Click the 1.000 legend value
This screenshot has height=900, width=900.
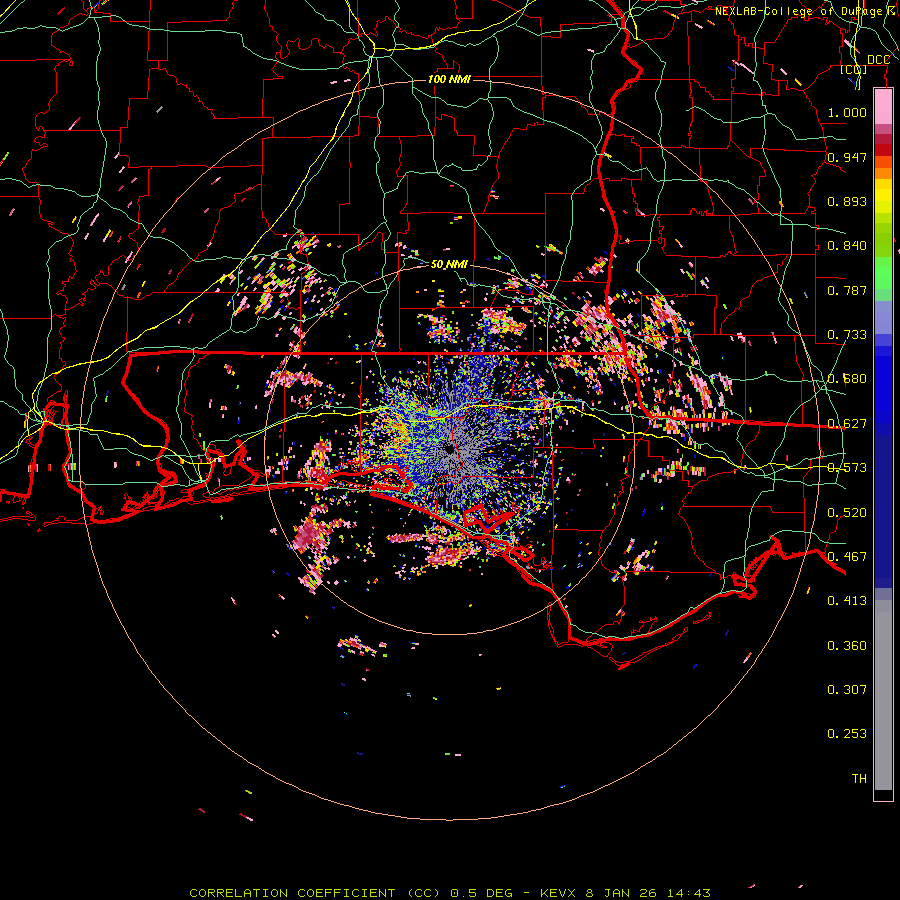(x=847, y=112)
